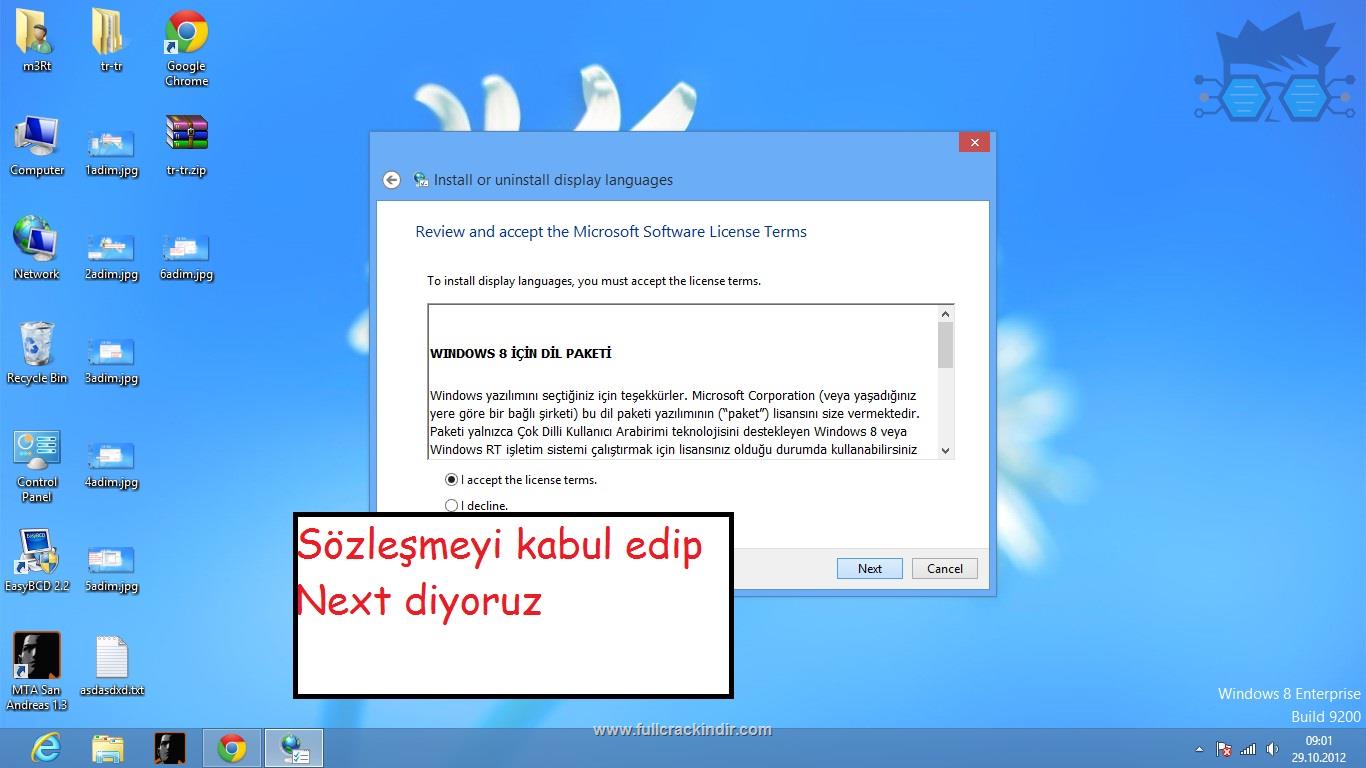Open File Explorer from the taskbar
This screenshot has height=768, width=1366.
[108, 748]
